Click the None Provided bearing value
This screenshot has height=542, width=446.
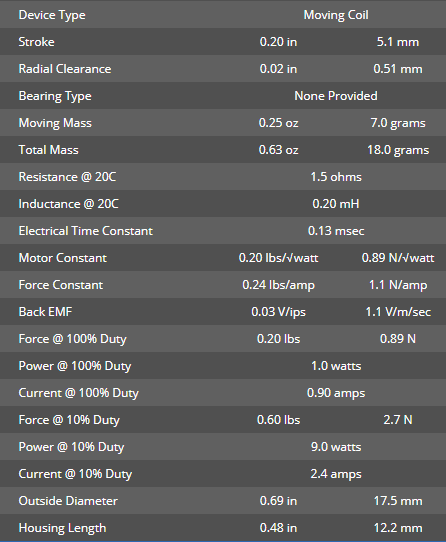point(336,96)
